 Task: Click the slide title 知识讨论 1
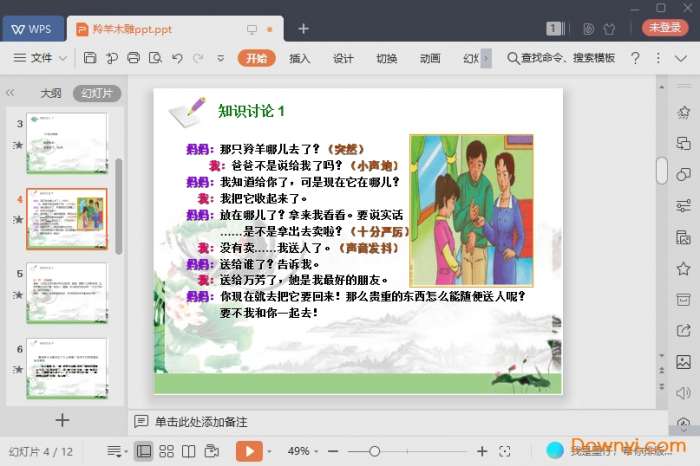coord(251,111)
